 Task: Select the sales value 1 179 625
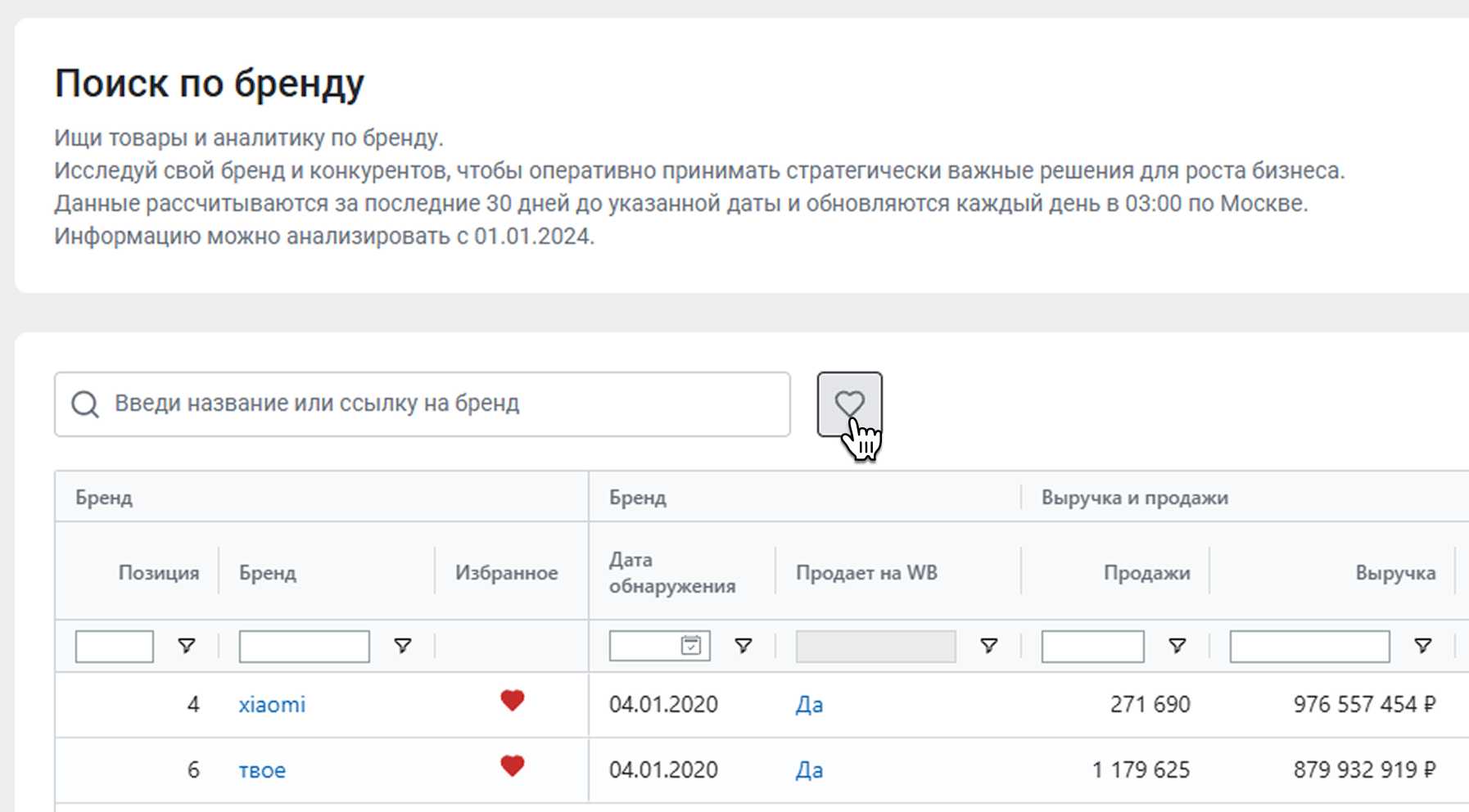pyautogui.click(x=1141, y=770)
